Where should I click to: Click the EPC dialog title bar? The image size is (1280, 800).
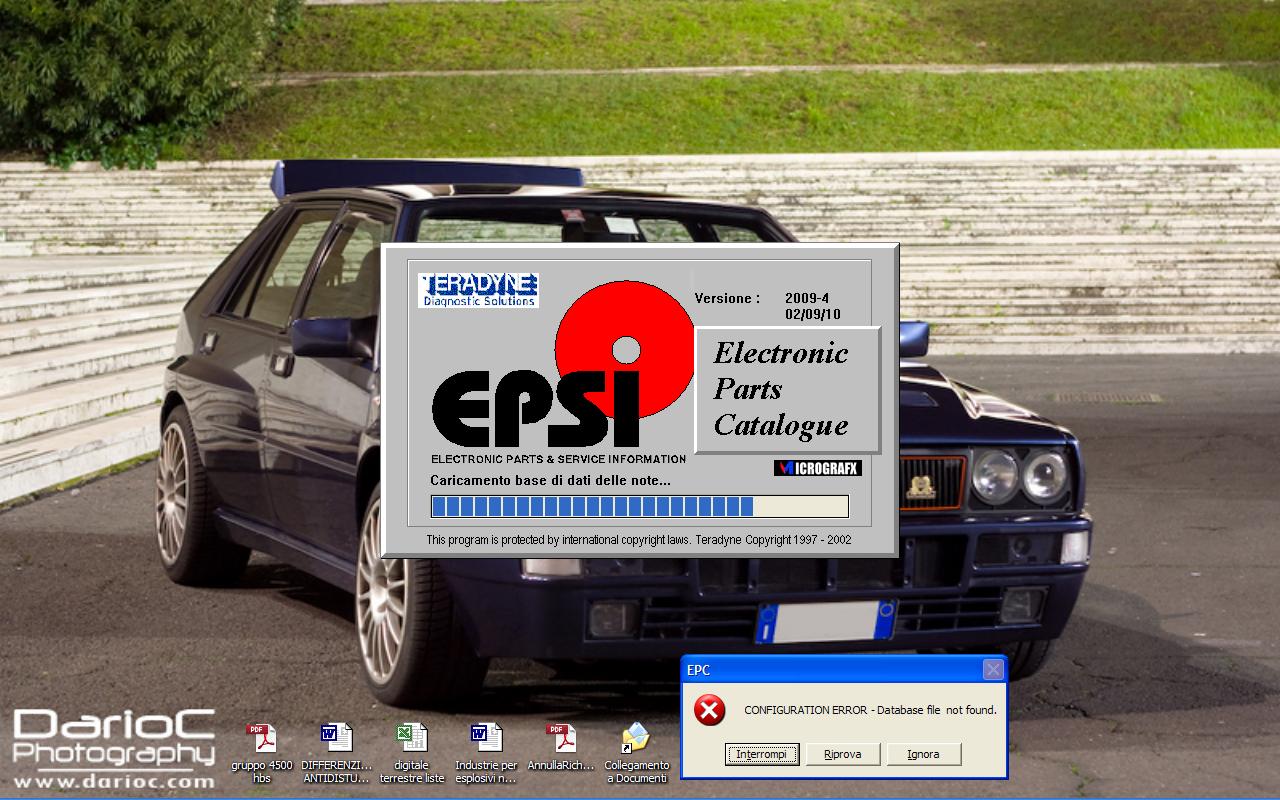(x=844, y=670)
